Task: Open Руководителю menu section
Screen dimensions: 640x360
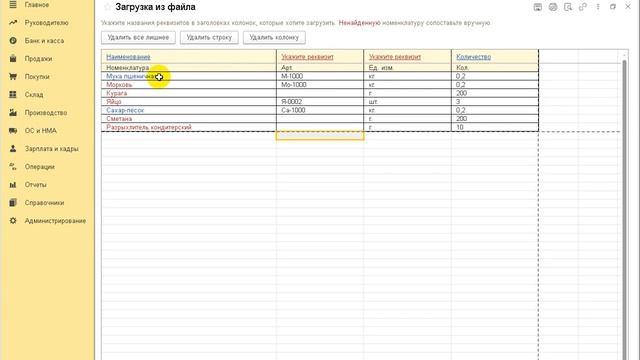Action: coord(47,22)
